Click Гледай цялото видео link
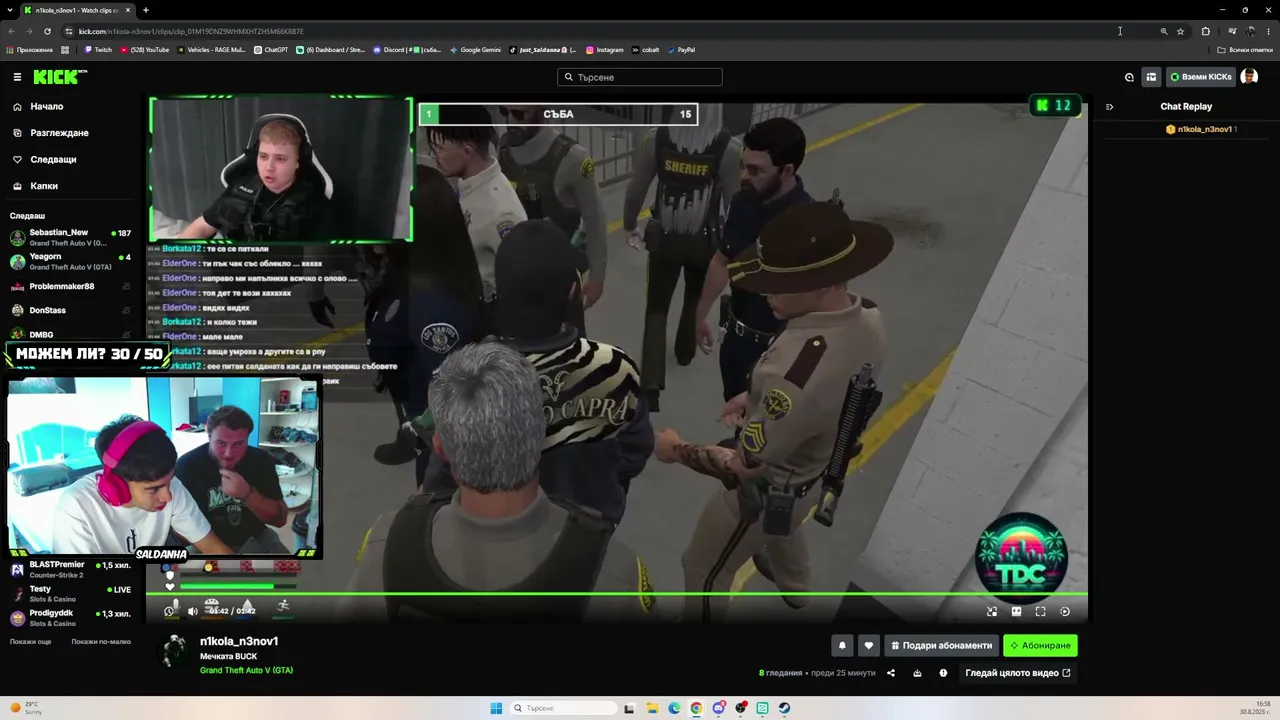 point(1017,673)
